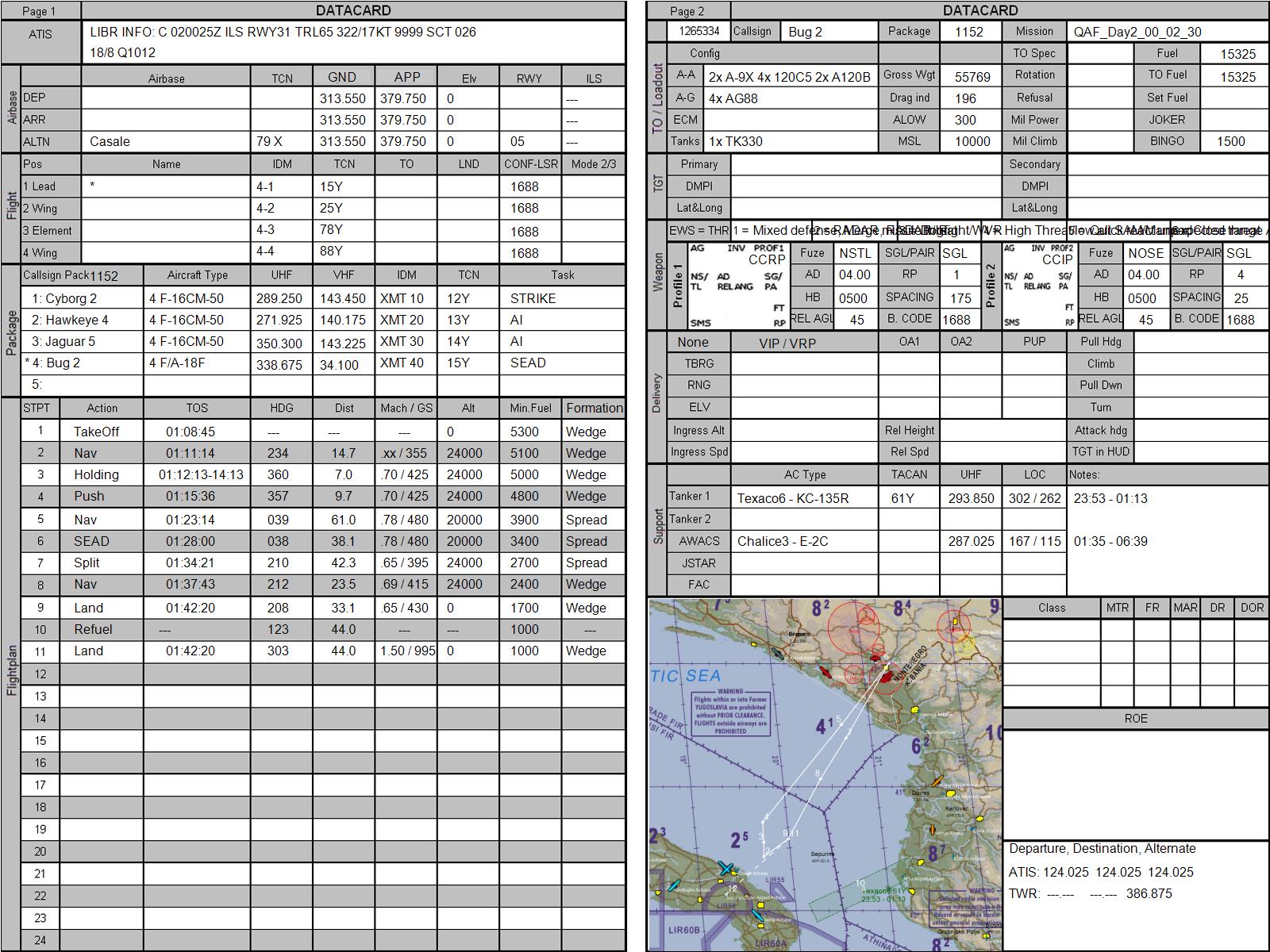This screenshot has height=952, width=1270.
Task: Click the flight TCN value 78Y
Action: pos(331,229)
